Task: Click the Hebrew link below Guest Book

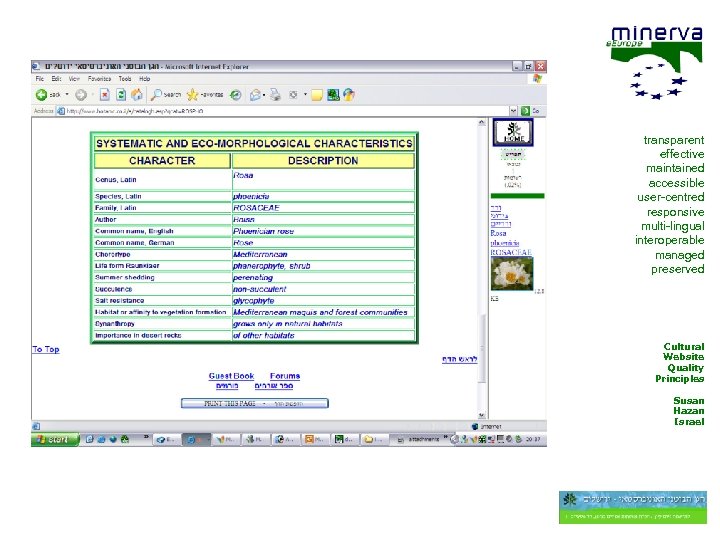Action: tap(227, 386)
